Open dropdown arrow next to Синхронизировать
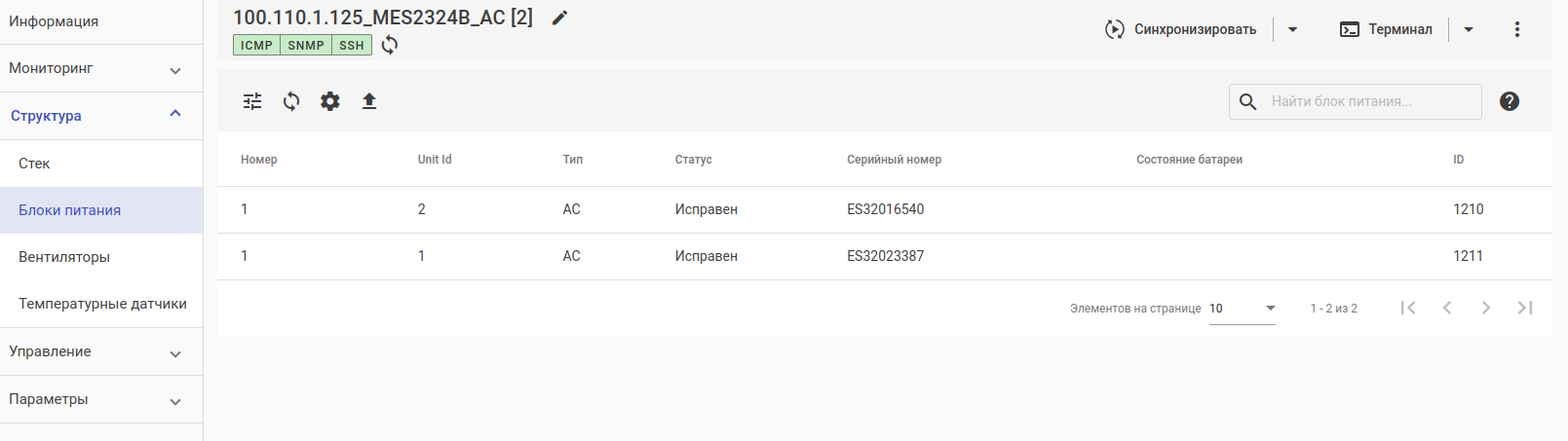This screenshot has width=1568, height=441. pos(1292,29)
